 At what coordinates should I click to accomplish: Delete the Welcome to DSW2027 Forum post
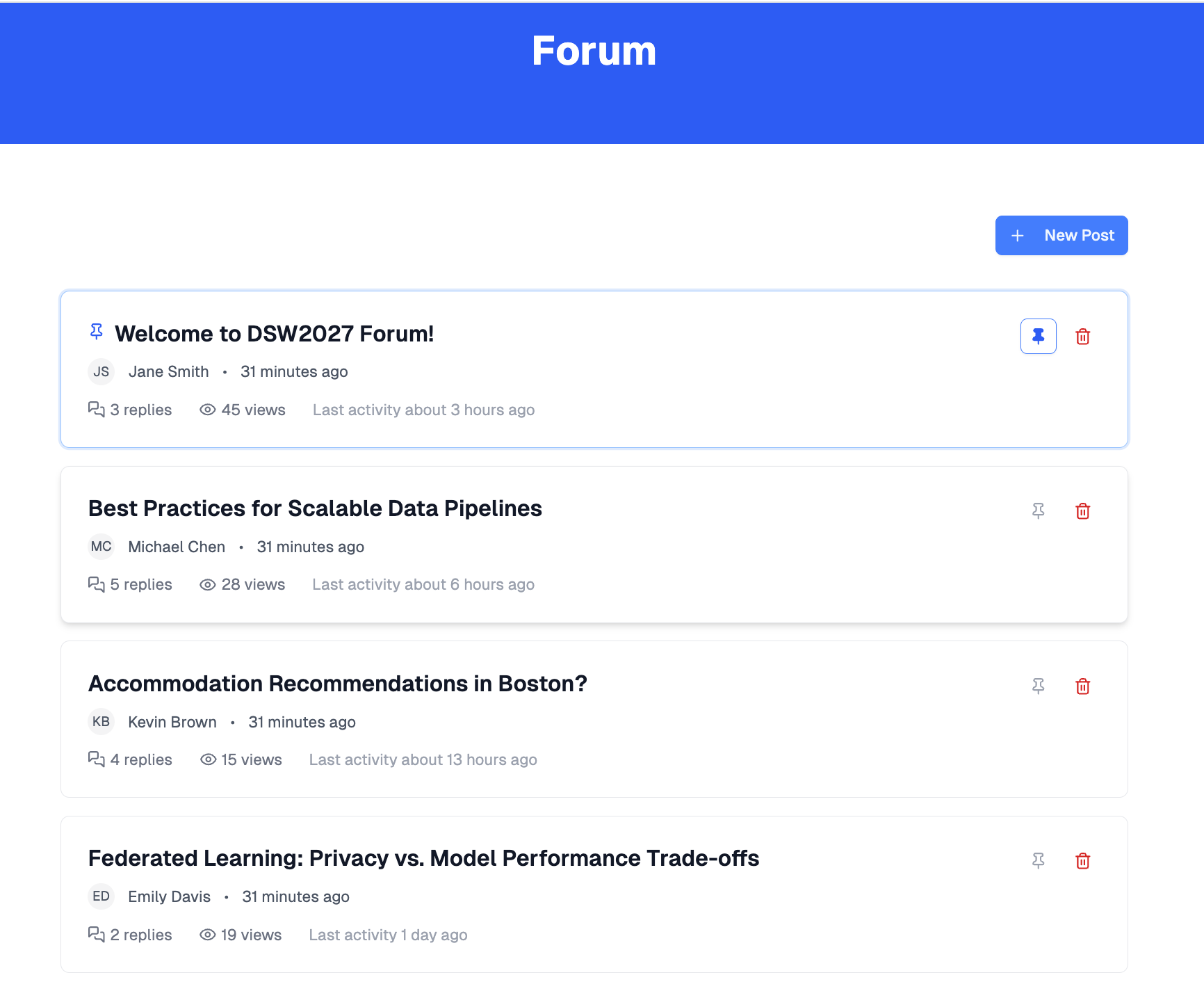[x=1082, y=337]
